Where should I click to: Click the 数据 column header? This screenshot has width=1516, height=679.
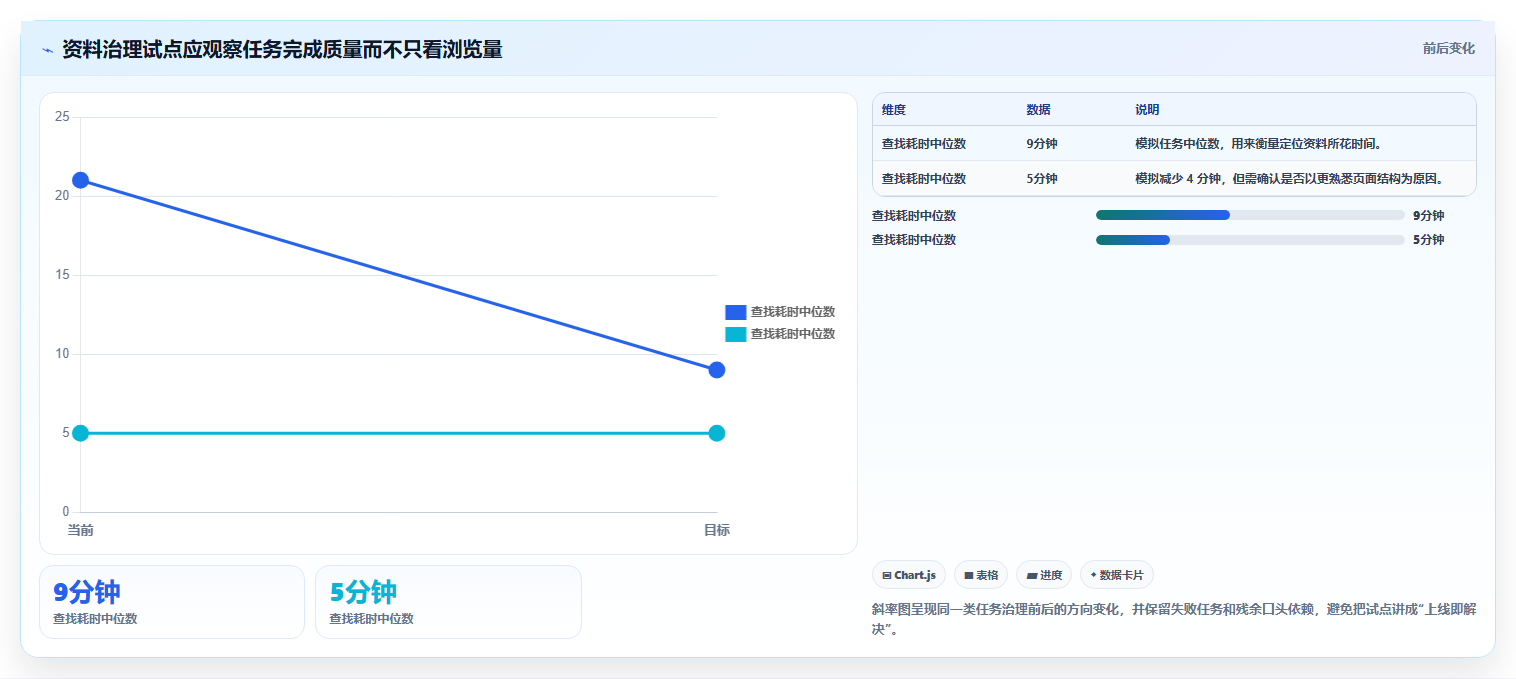pyautogui.click(x=1038, y=110)
